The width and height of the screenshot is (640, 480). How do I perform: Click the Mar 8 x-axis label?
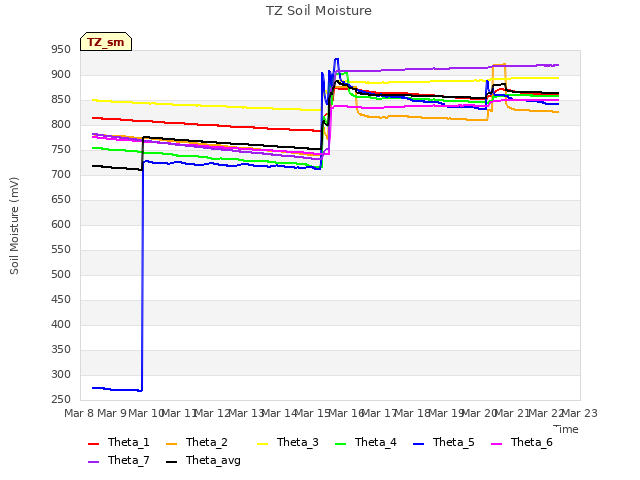click(80, 413)
